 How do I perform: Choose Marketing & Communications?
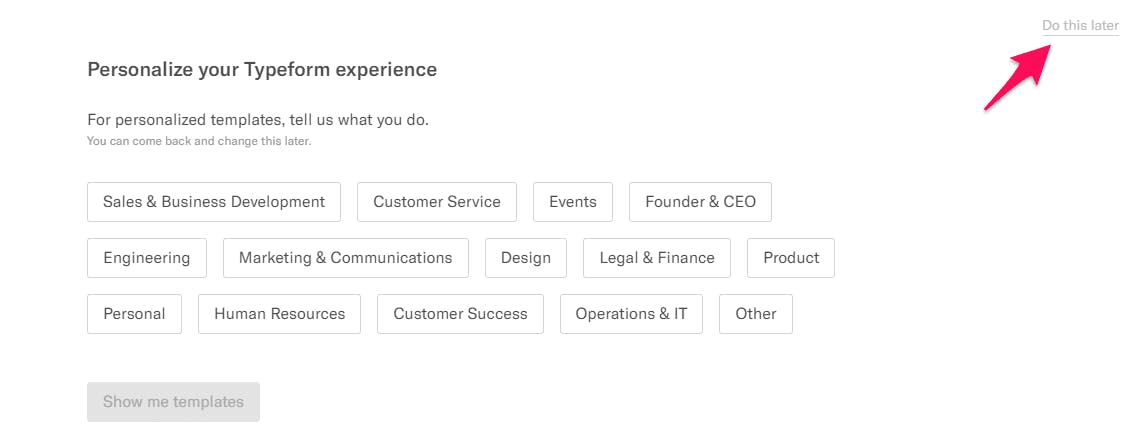pos(346,258)
